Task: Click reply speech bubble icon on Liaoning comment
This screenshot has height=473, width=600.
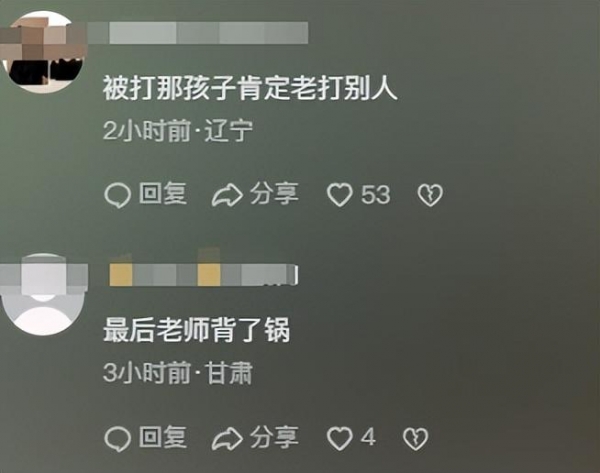Action: (117, 196)
